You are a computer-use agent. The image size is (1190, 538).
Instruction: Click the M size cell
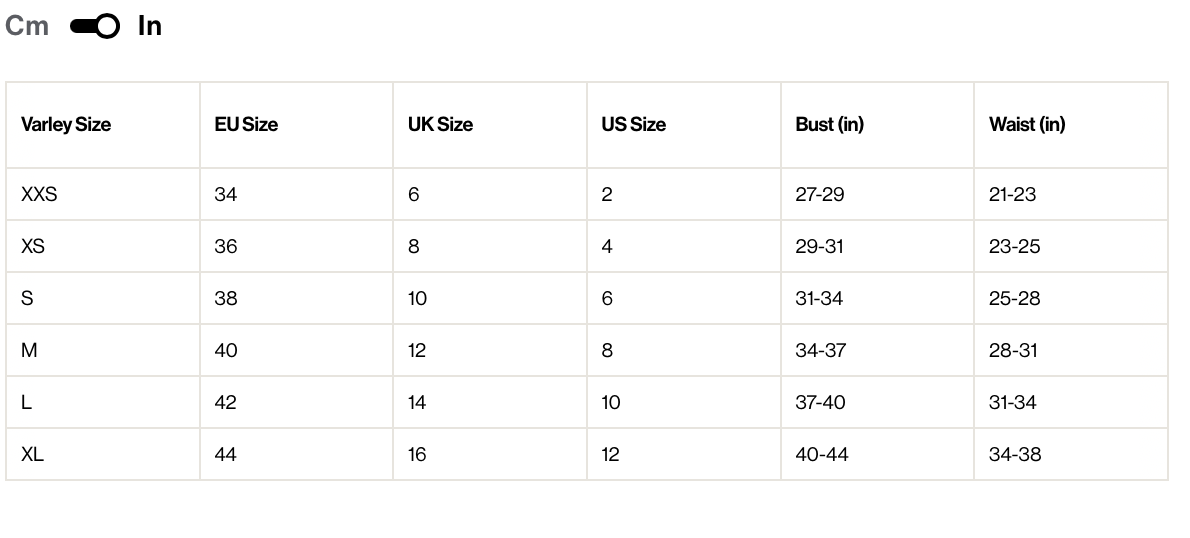tap(29, 351)
